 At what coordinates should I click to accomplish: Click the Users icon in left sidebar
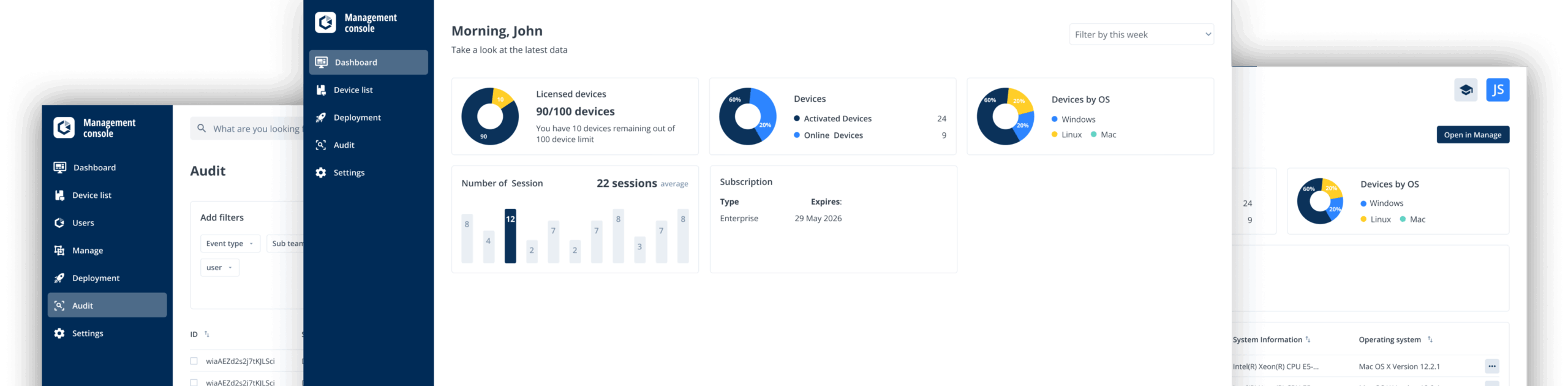point(59,223)
